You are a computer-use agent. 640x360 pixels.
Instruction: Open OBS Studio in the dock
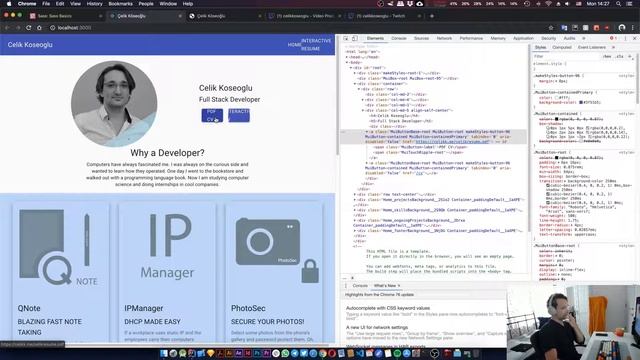coord(435,353)
